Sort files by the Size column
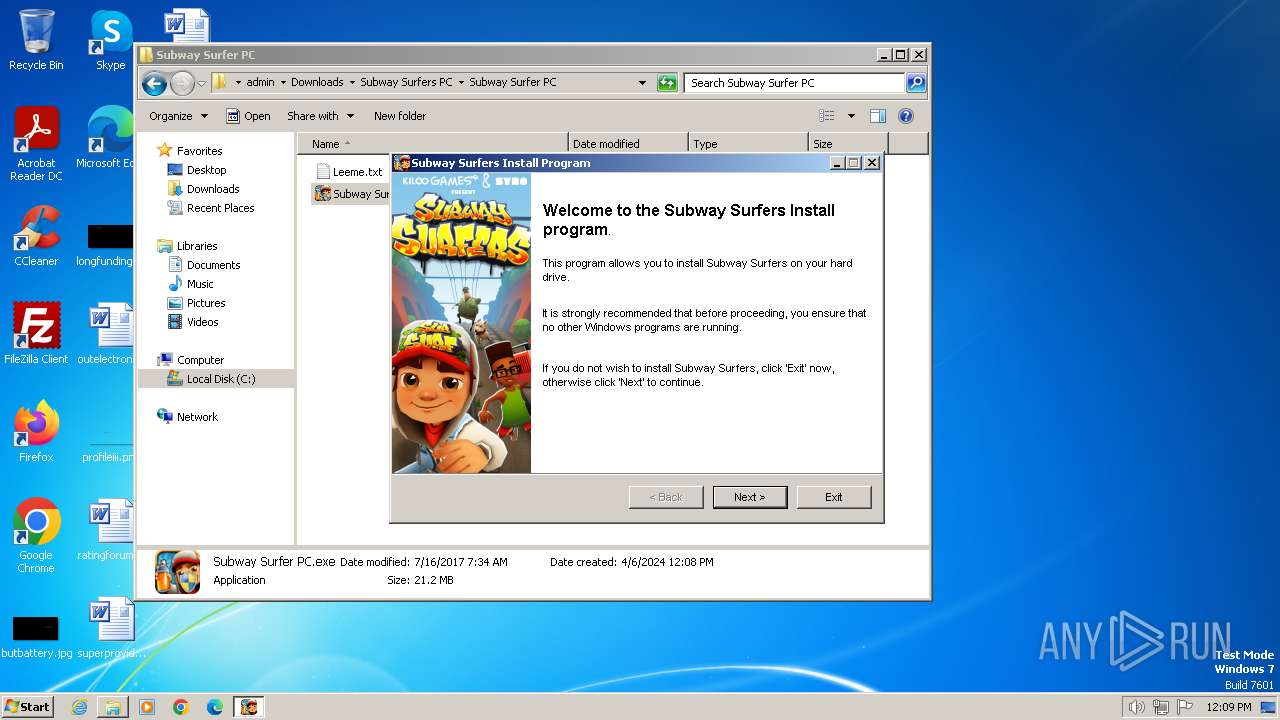This screenshot has width=1280, height=720. click(848, 144)
